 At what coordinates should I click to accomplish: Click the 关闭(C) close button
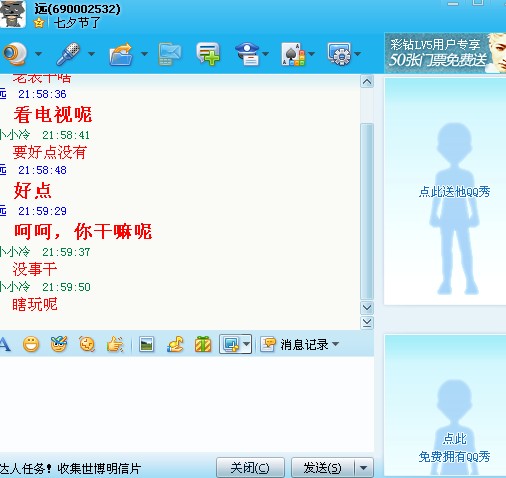(x=250, y=468)
